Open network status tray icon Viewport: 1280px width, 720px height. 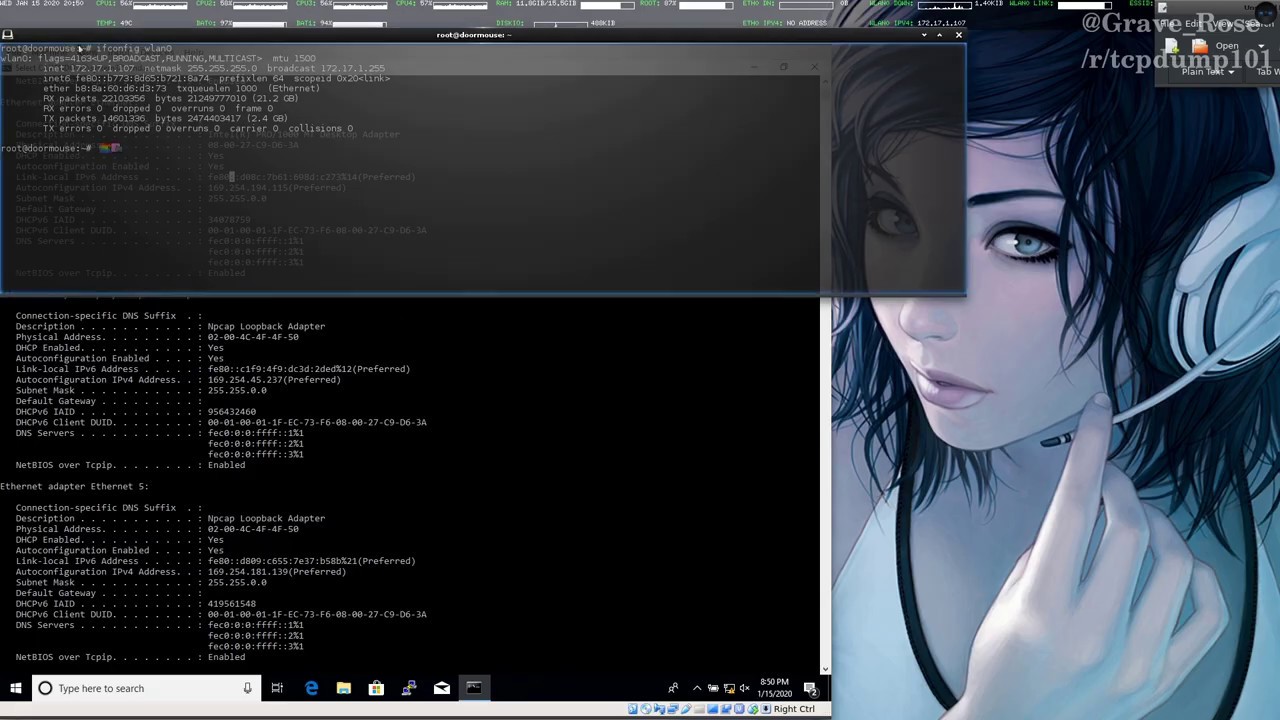(729, 688)
